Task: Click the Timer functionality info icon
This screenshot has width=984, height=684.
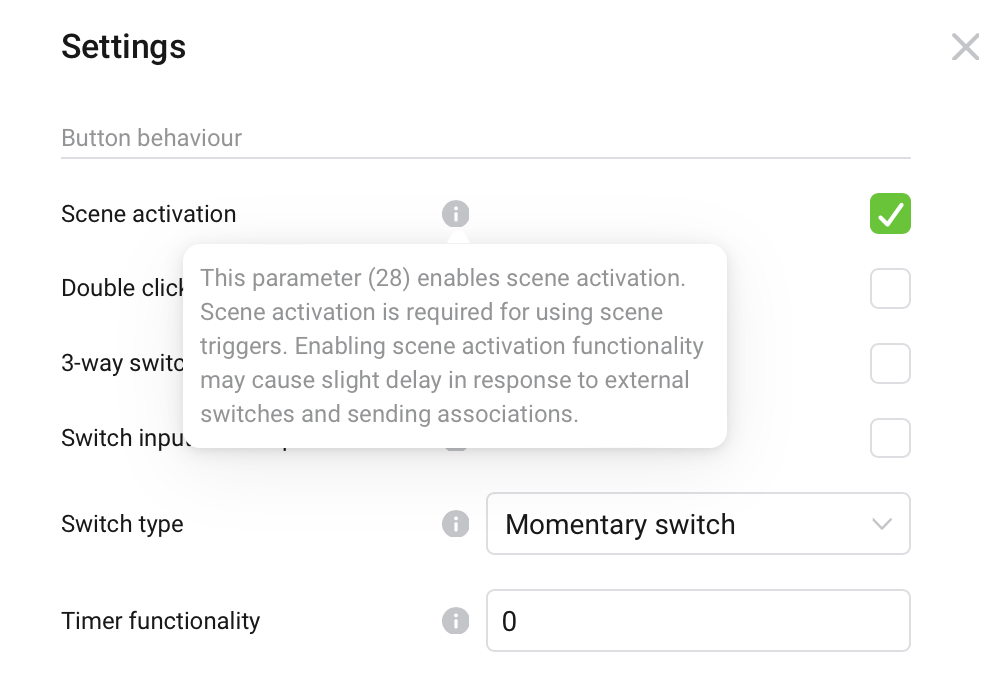Action: (x=455, y=621)
